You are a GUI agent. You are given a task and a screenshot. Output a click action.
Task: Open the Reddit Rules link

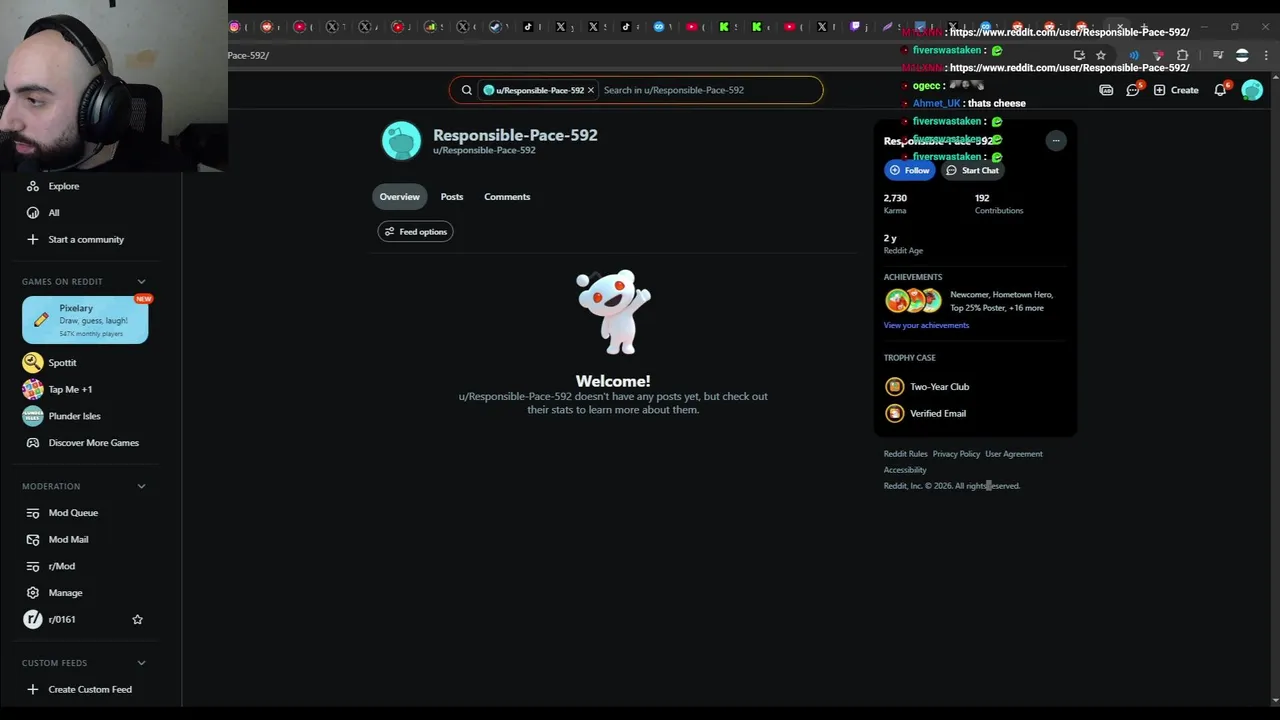point(906,454)
